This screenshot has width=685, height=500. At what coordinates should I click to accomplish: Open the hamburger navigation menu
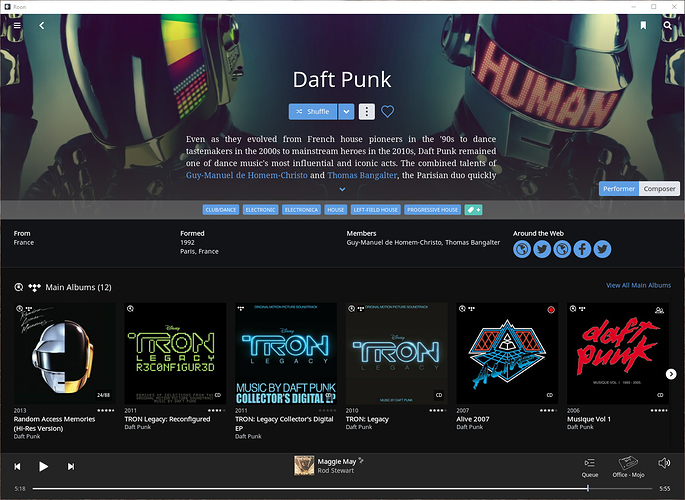tap(17, 25)
